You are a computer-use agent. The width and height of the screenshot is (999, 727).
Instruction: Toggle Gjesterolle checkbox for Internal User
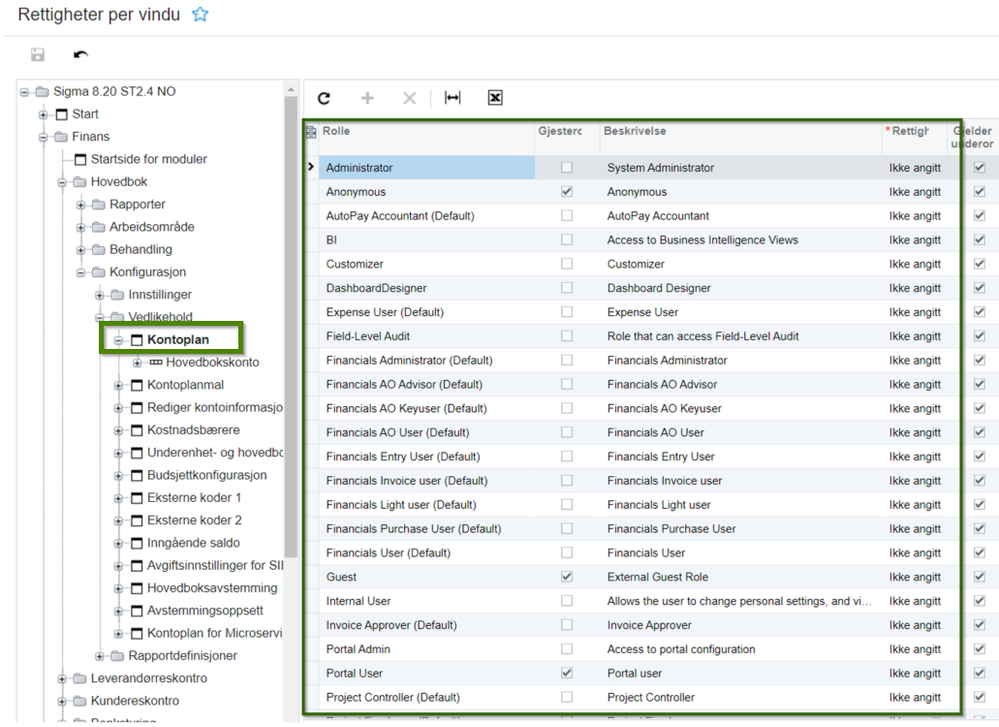point(566,601)
